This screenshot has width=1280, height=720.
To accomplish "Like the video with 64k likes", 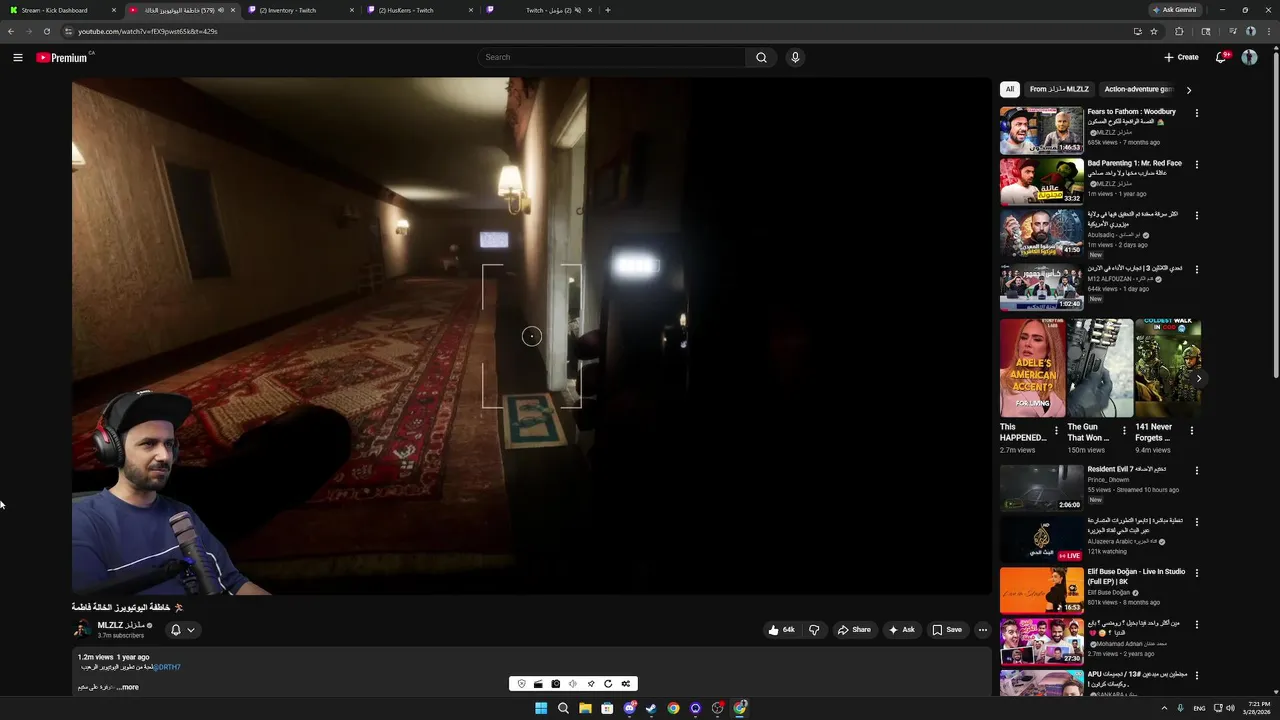I will (x=781, y=630).
